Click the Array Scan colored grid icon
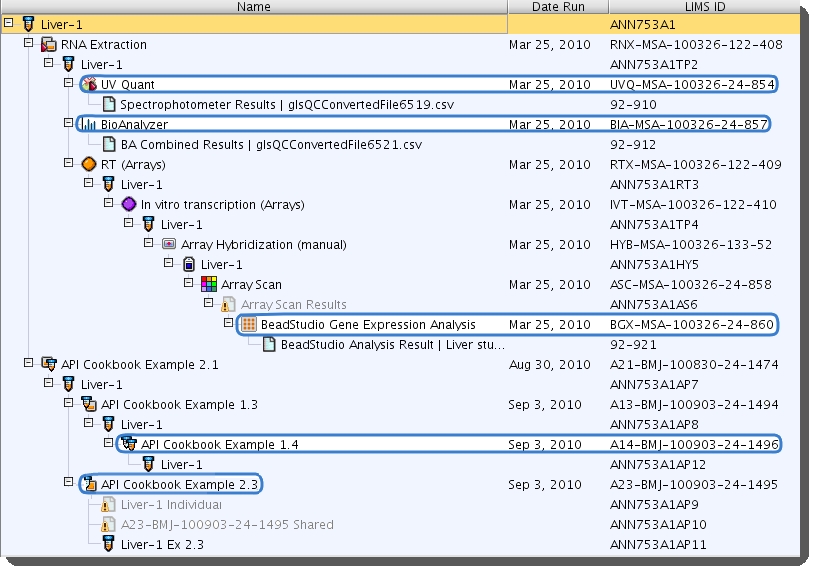The width and height of the screenshot is (815, 572). 209,285
